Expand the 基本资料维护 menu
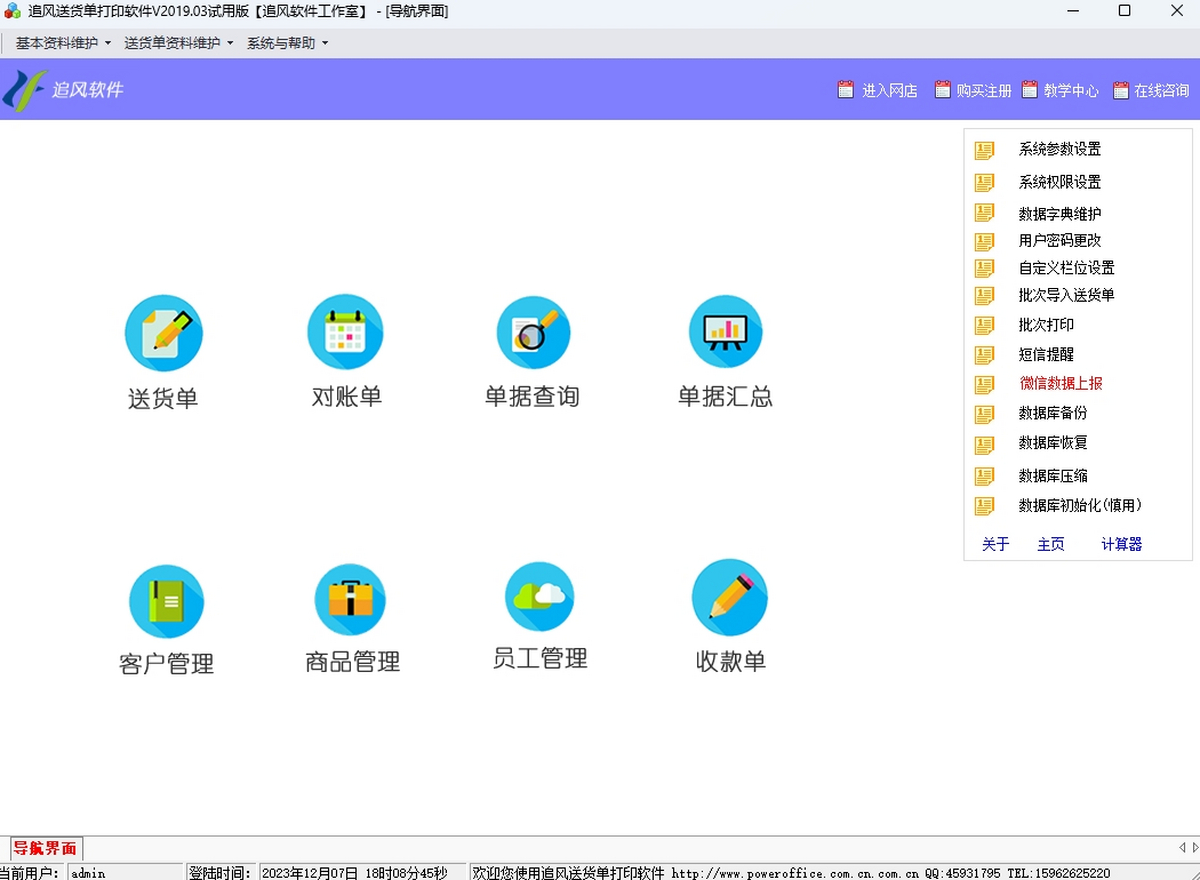Image resolution: width=1200 pixels, height=880 pixels. point(63,43)
